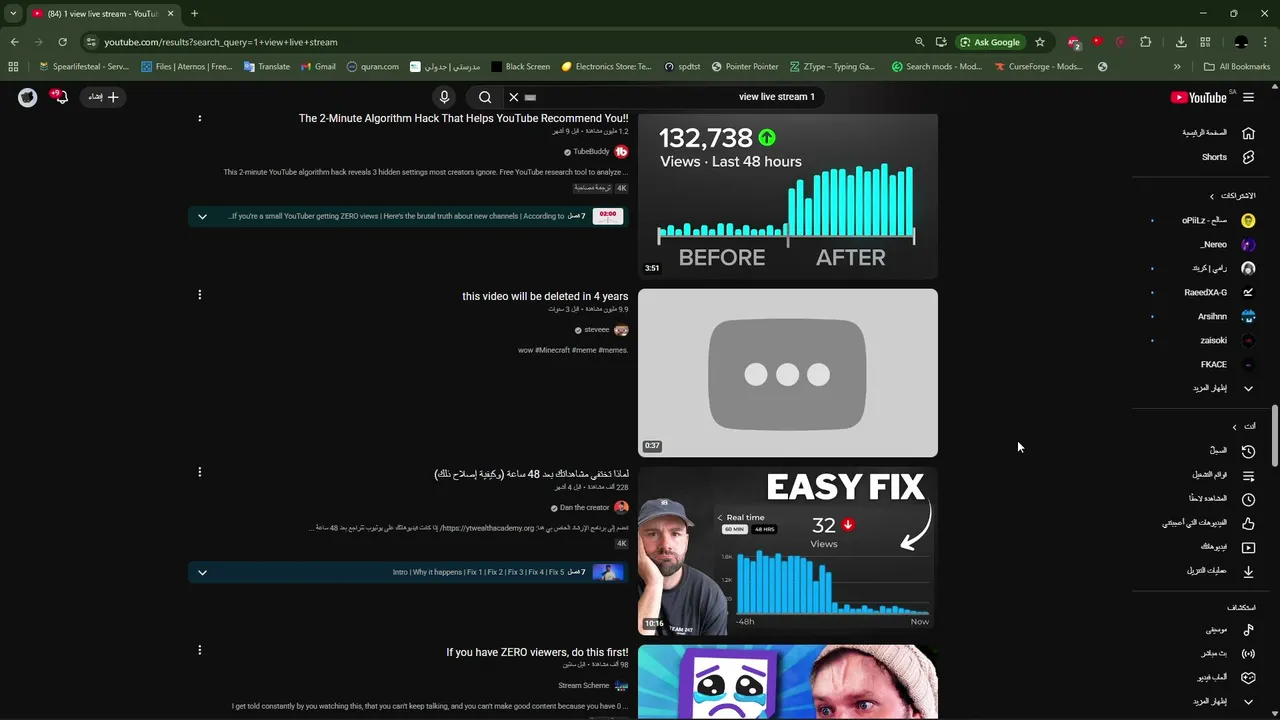Open the Chrome extensions puzzle icon
Screen dimensions: 1280x720
tap(1146, 42)
